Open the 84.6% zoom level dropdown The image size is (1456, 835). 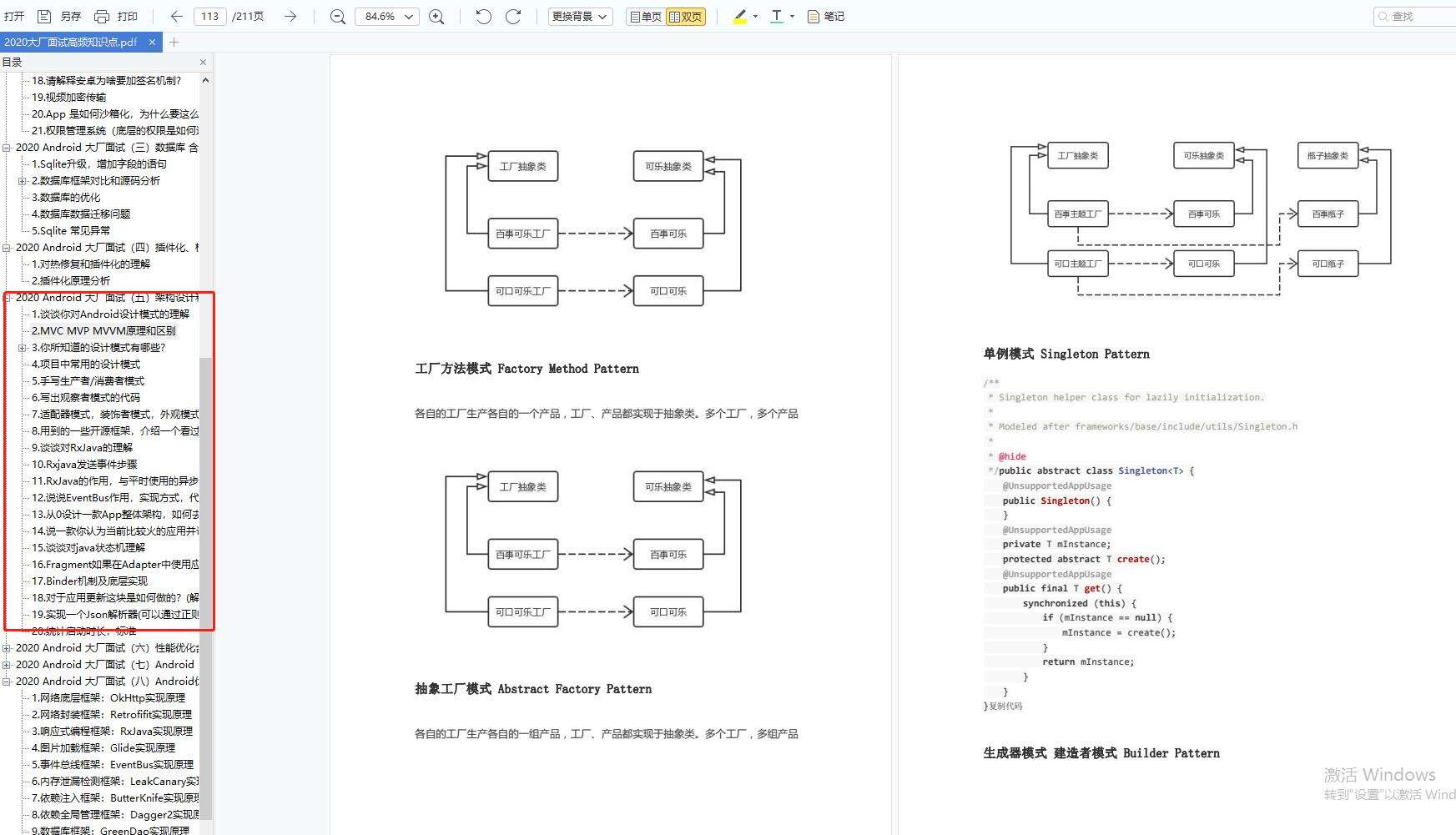coord(386,16)
